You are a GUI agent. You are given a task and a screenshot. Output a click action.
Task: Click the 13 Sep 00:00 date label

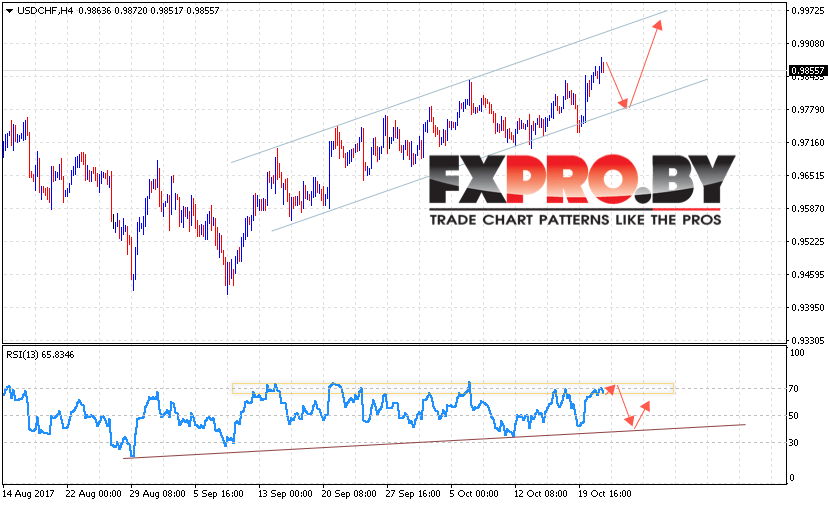tap(285, 494)
